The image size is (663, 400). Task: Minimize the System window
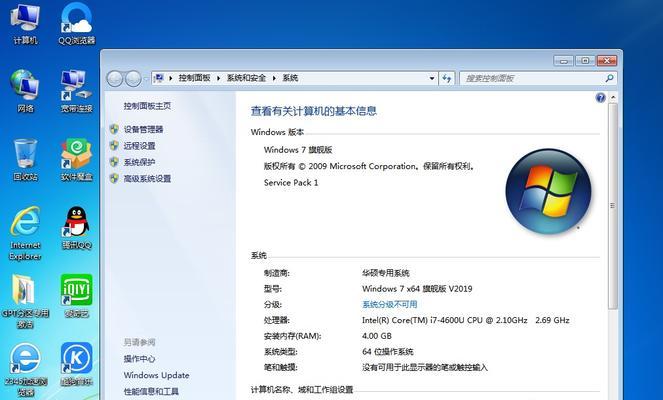(564, 61)
